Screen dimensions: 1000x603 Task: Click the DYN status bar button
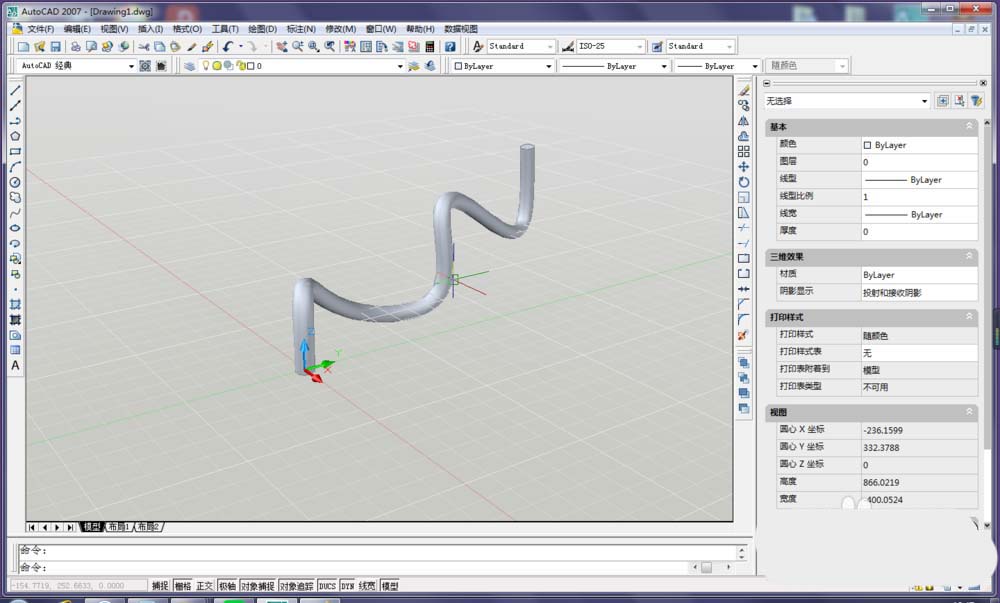[x=347, y=586]
